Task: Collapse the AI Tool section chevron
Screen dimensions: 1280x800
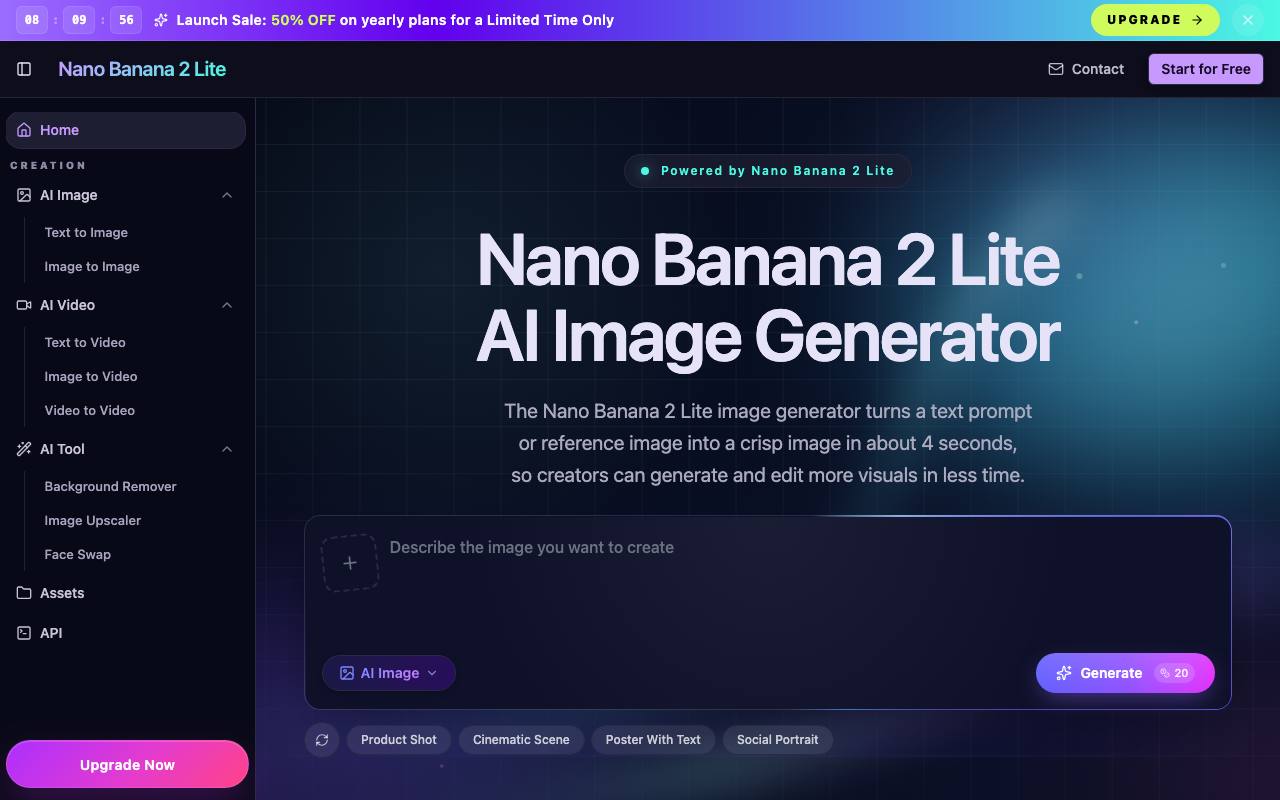Action: tap(227, 449)
